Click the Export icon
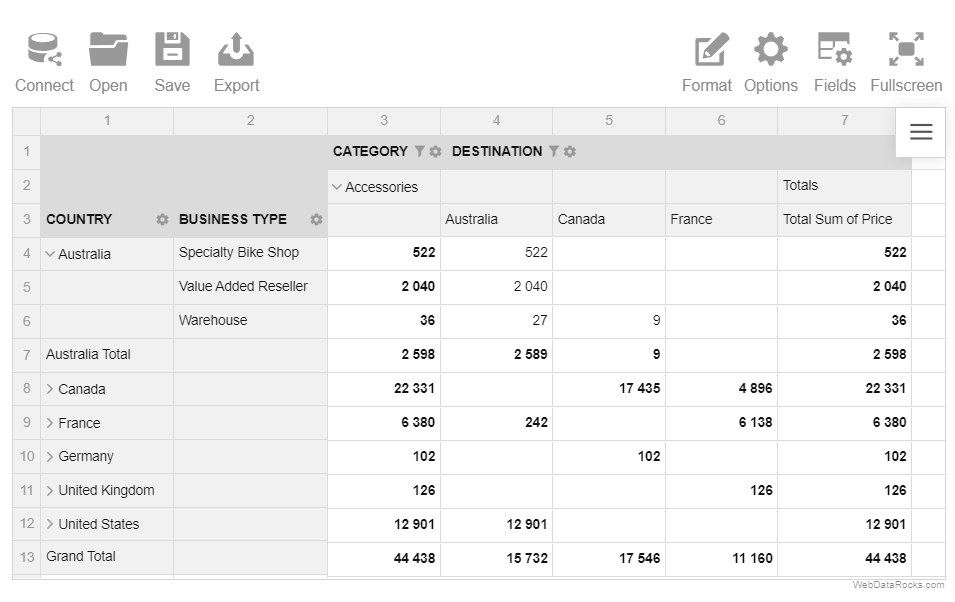 236,49
